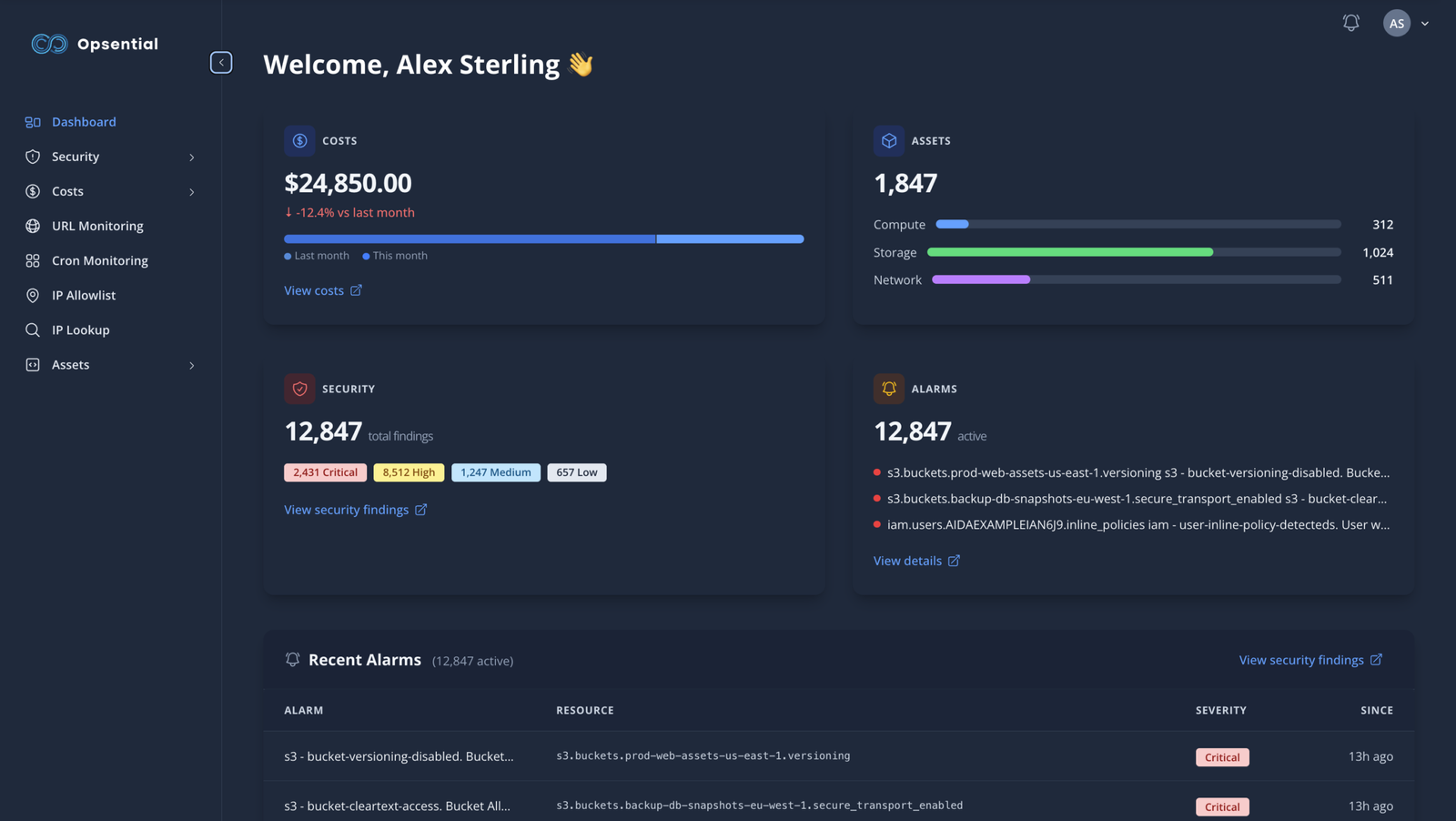Click the Recent Alarms bell icon
The width and height of the screenshot is (1456, 821).
pos(292,660)
